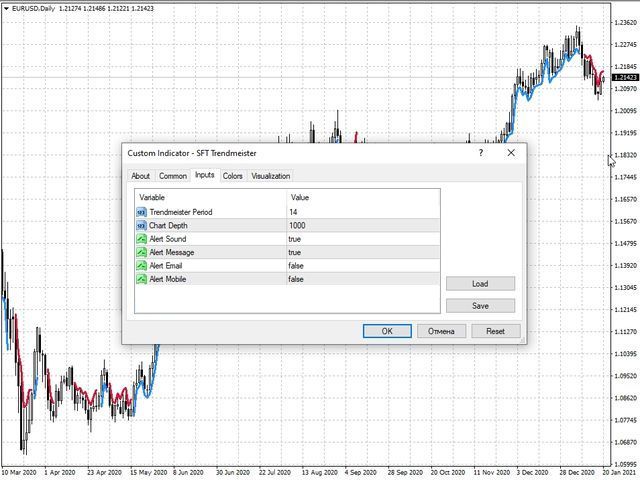Viewport: 640px width, 480px height.
Task: Click the Alert Sound boolean icon
Action: tap(141, 239)
